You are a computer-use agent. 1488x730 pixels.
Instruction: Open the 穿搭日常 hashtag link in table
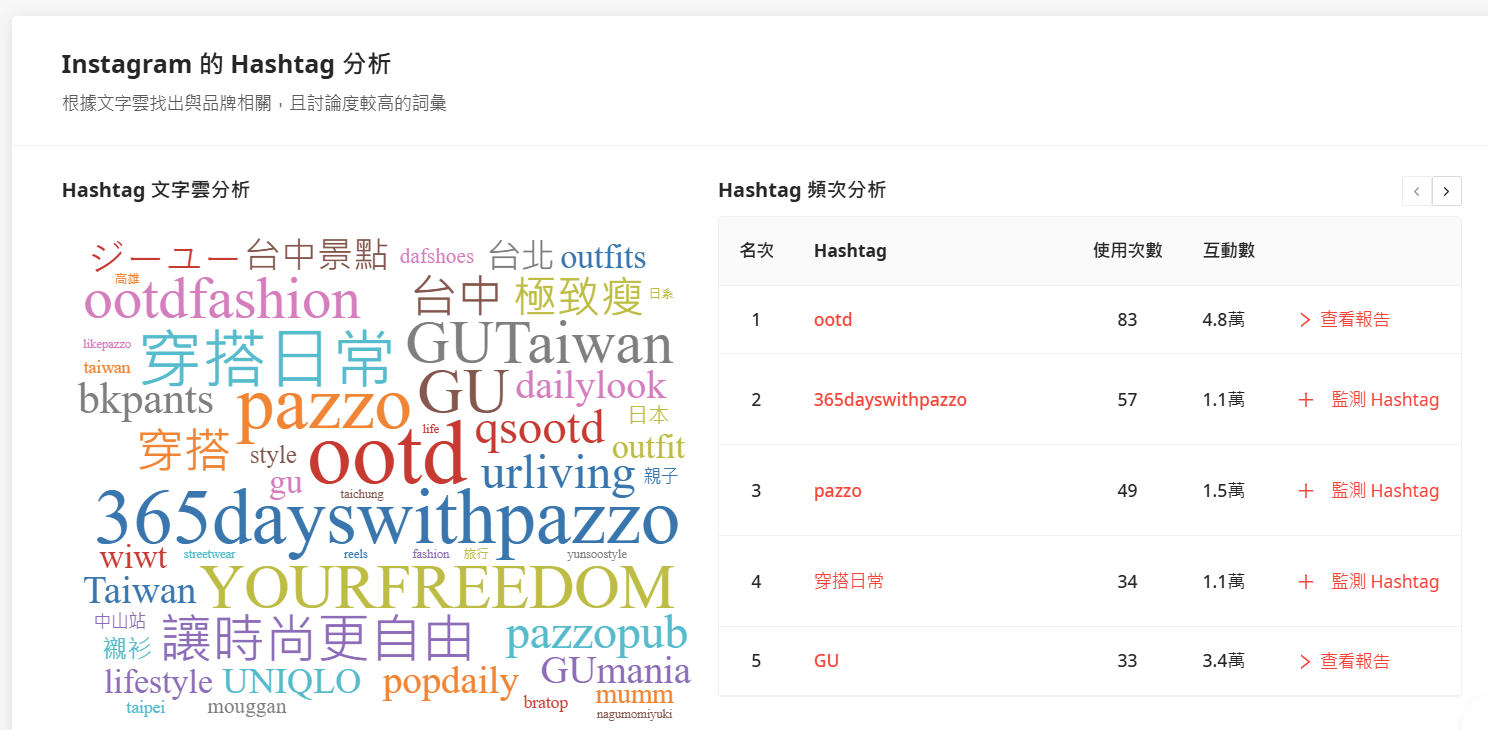click(849, 582)
